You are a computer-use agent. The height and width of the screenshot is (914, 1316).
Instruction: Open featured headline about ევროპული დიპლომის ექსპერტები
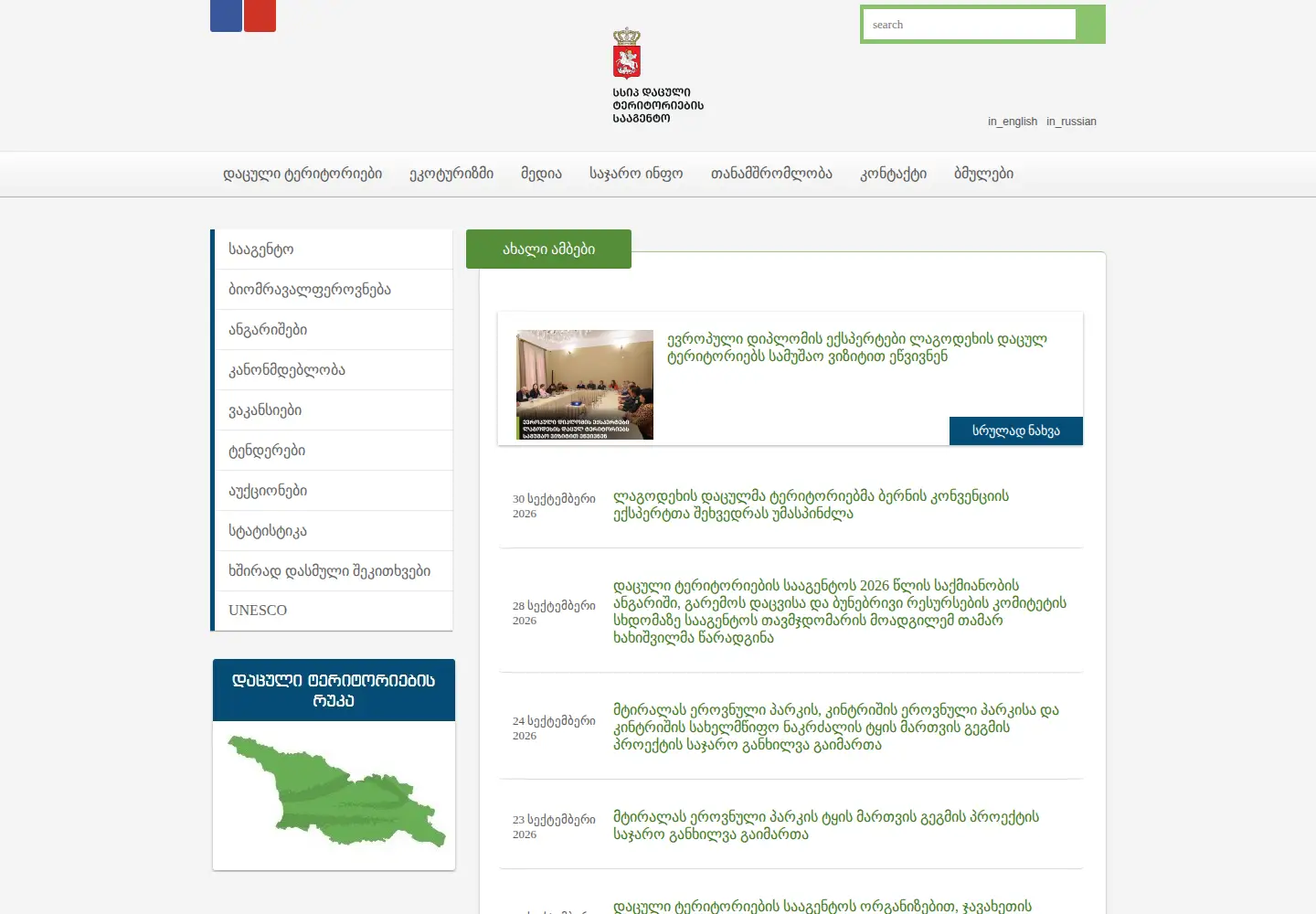(x=856, y=347)
